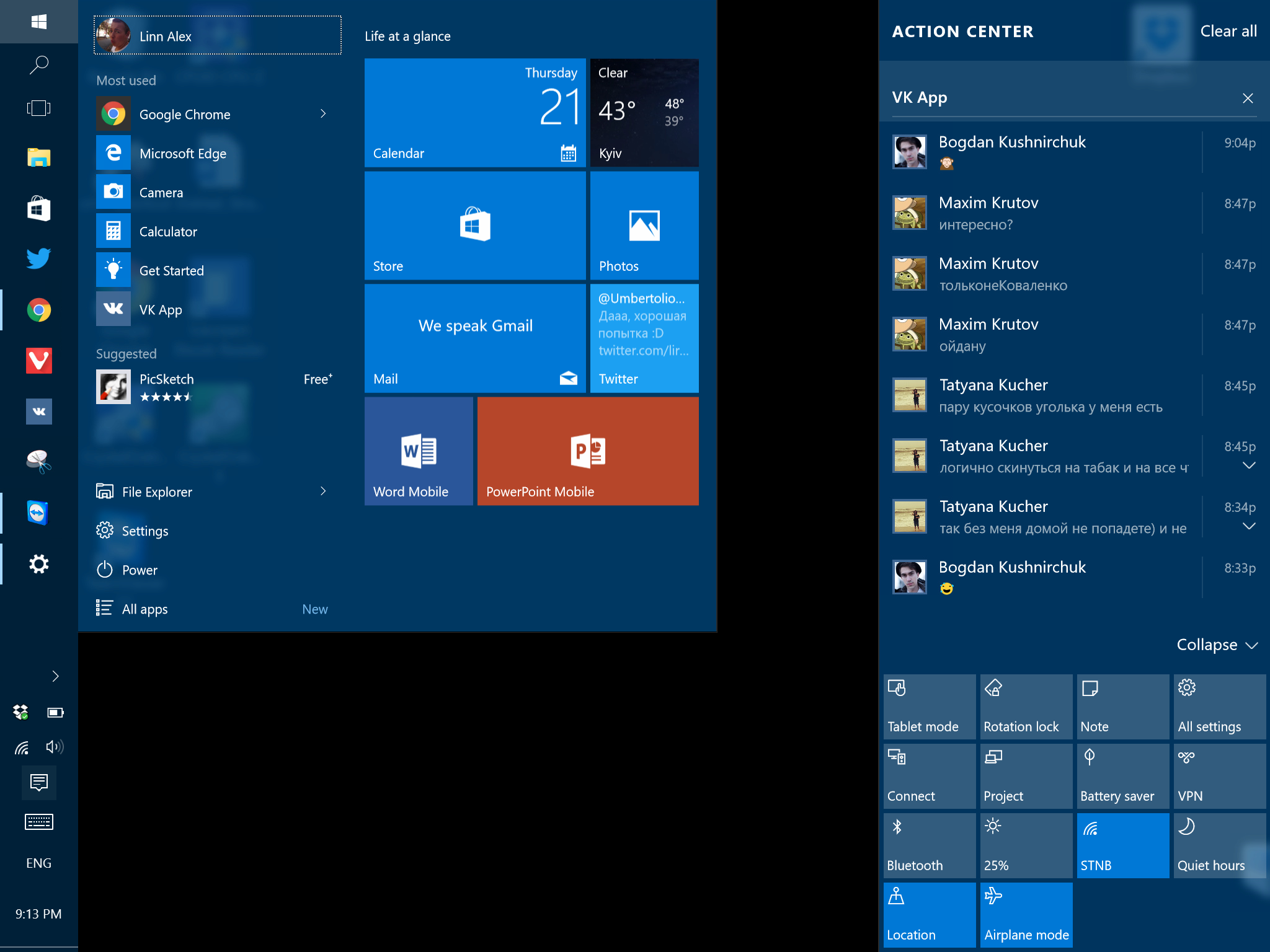The image size is (1270, 952).
Task: Open the Connect quick action
Action: tap(929, 776)
